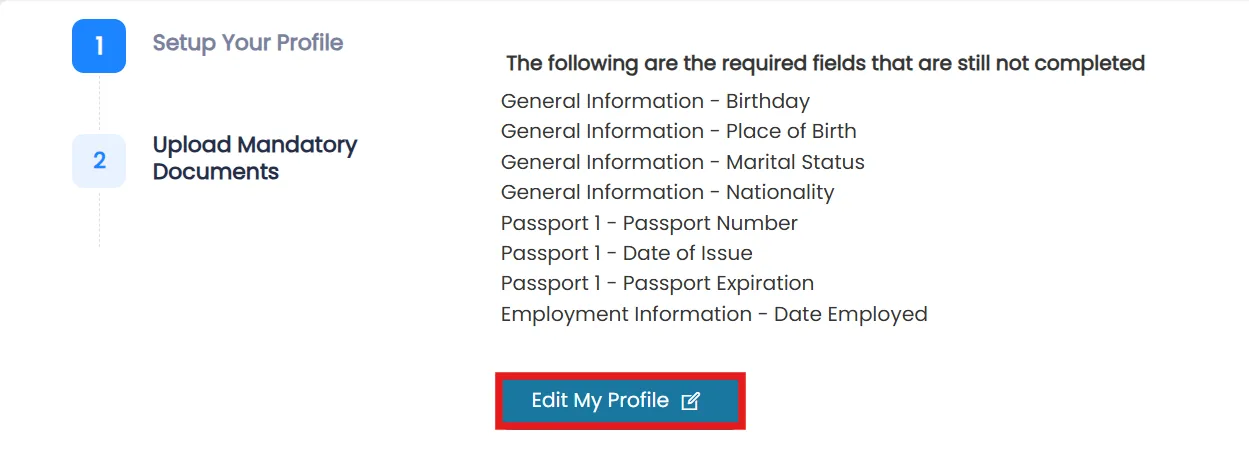Screen dimensions: 1249x463
Task: Open the Upload Mandatory Documents step
Action: pos(255,158)
